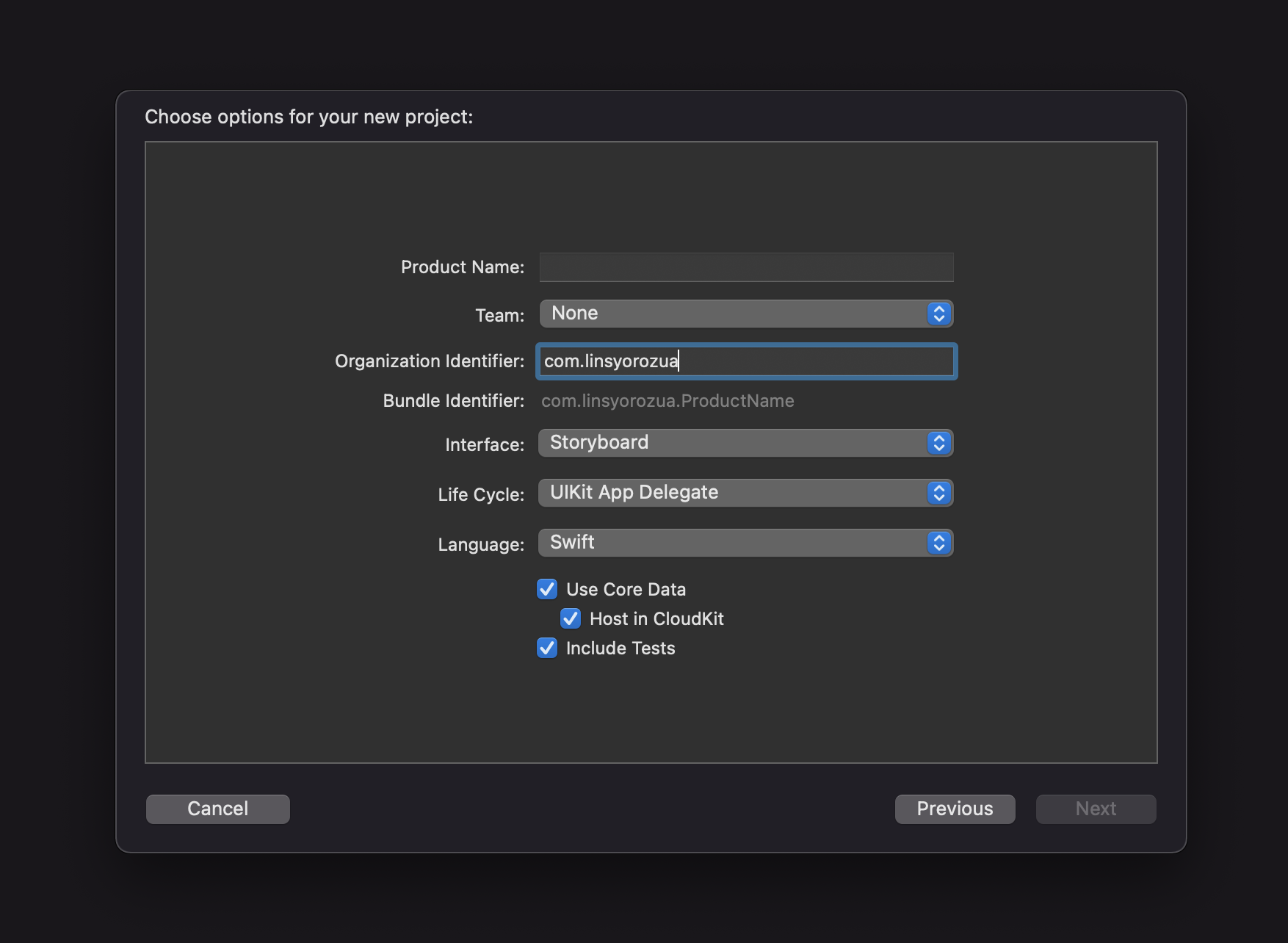This screenshot has width=1288, height=943.
Task: Click the Product Name text field
Action: pos(746,267)
